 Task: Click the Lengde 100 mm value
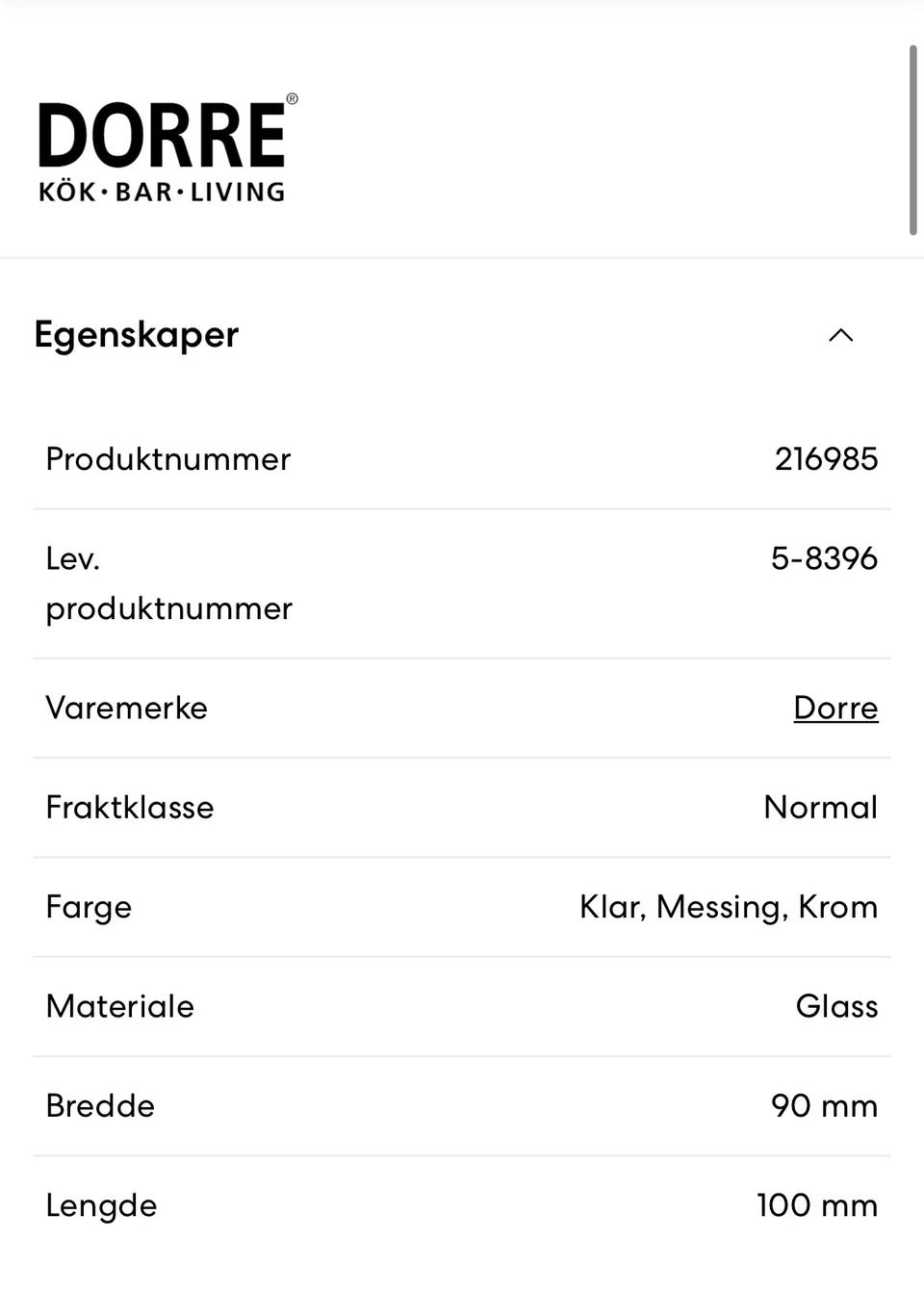coord(817,1205)
